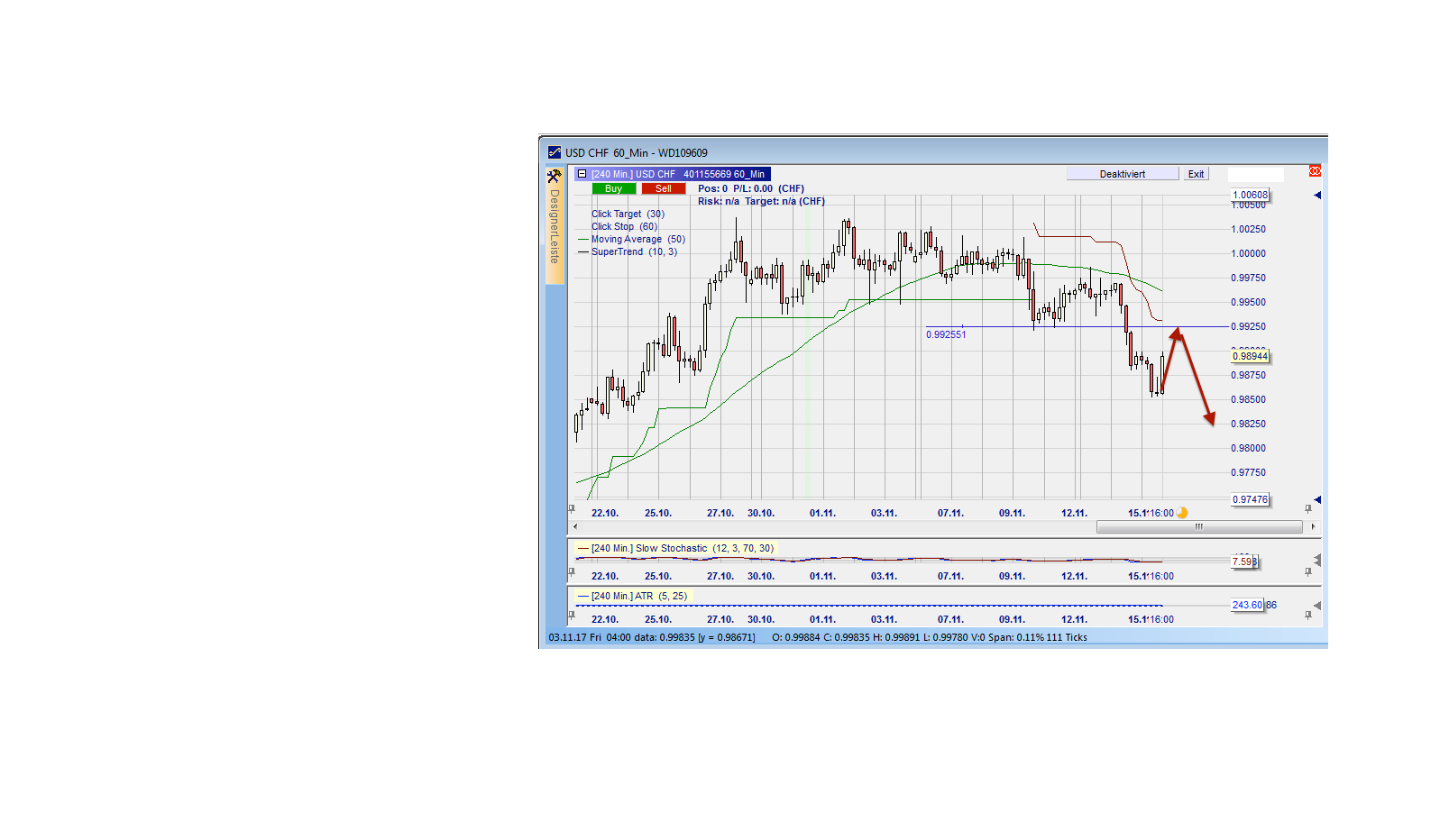The height and width of the screenshot is (840, 1449).
Task: Pin the ATR panel with its push pin
Action: click(1307, 614)
